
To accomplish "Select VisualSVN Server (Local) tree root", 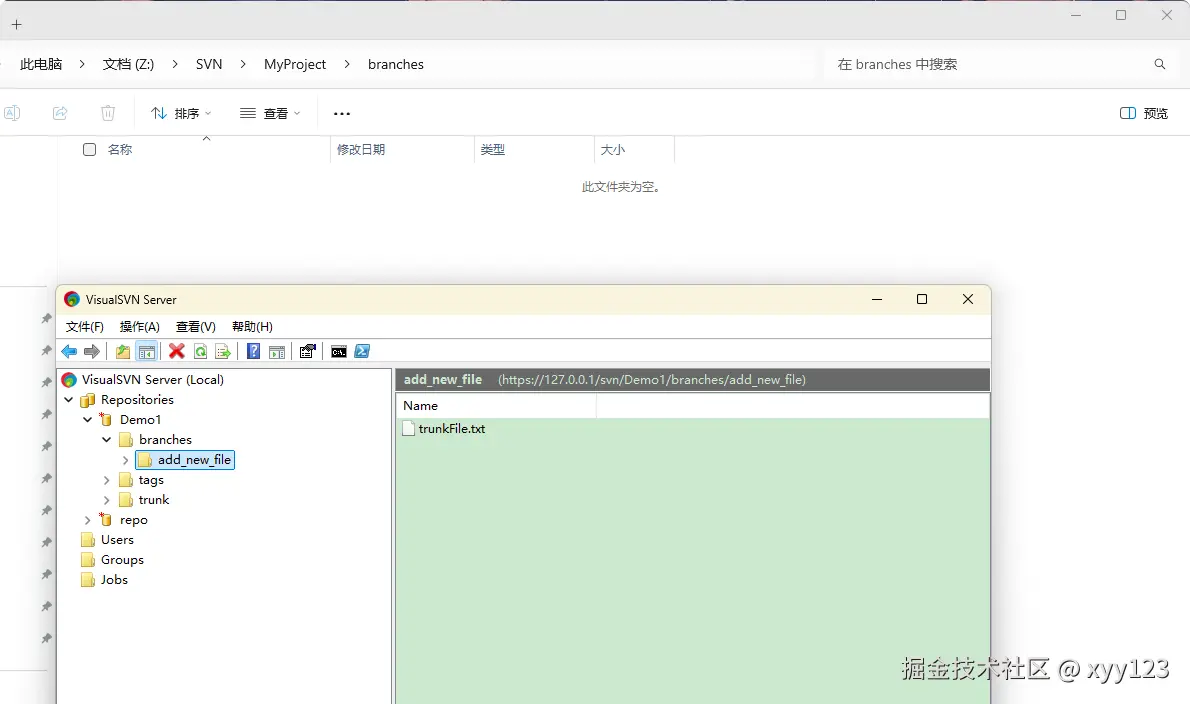I will pos(153,379).
